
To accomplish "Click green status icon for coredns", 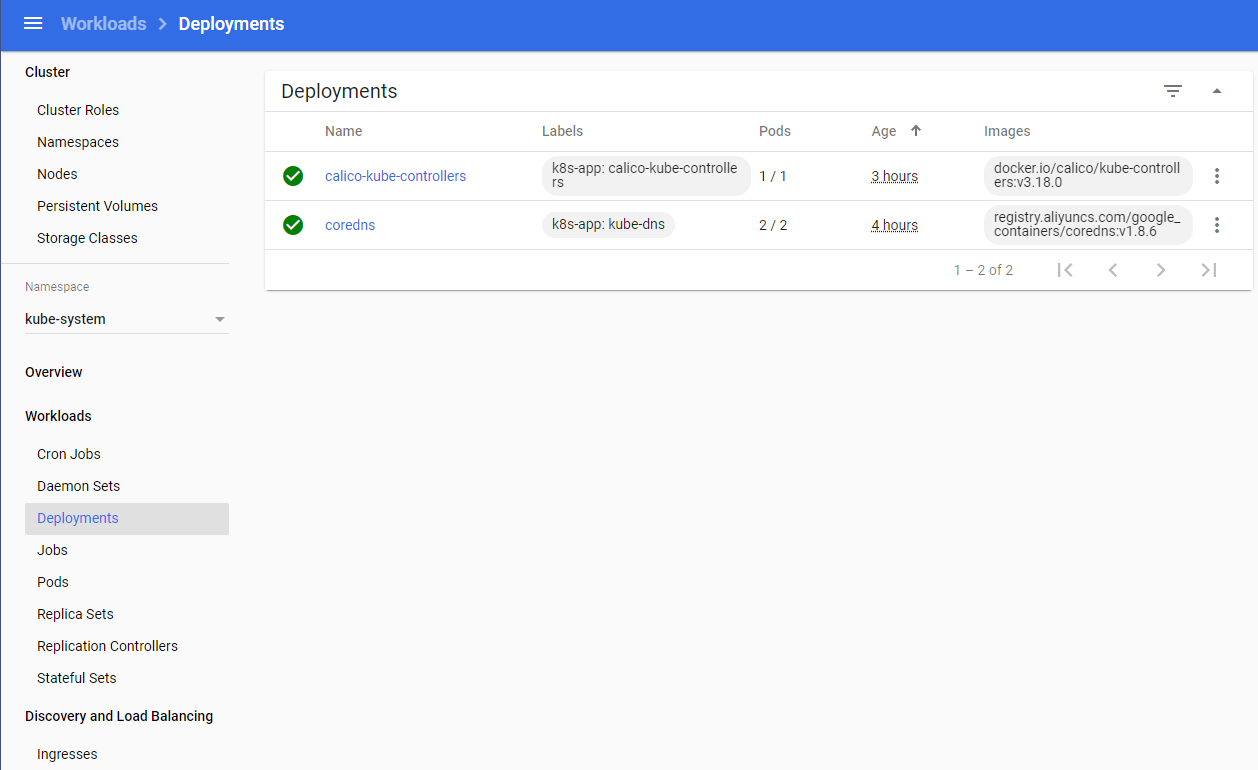I will tap(293, 225).
